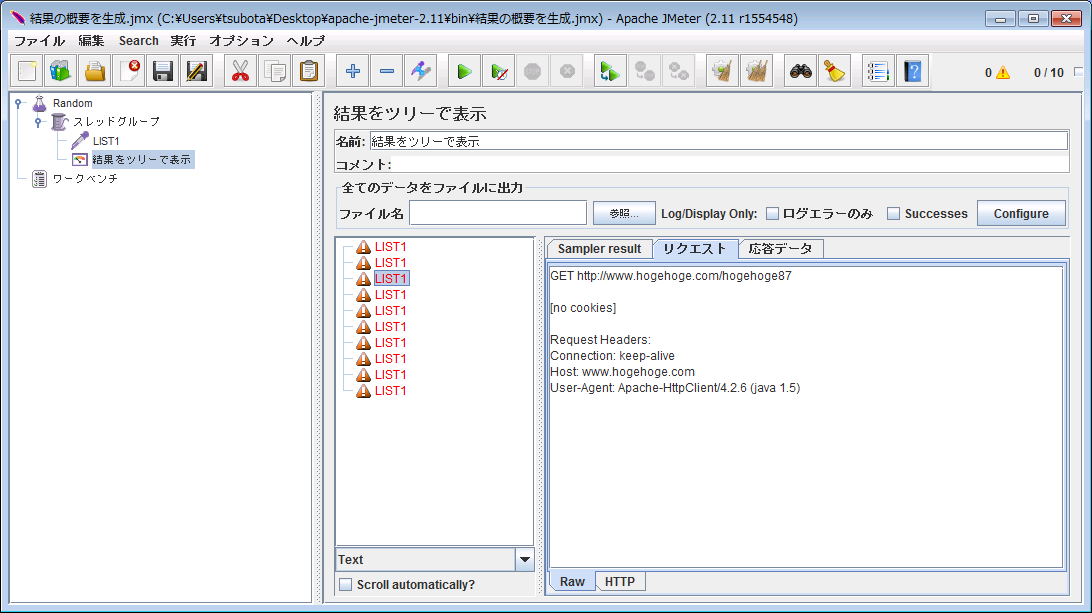Click the Open file folder icon

tap(95, 71)
